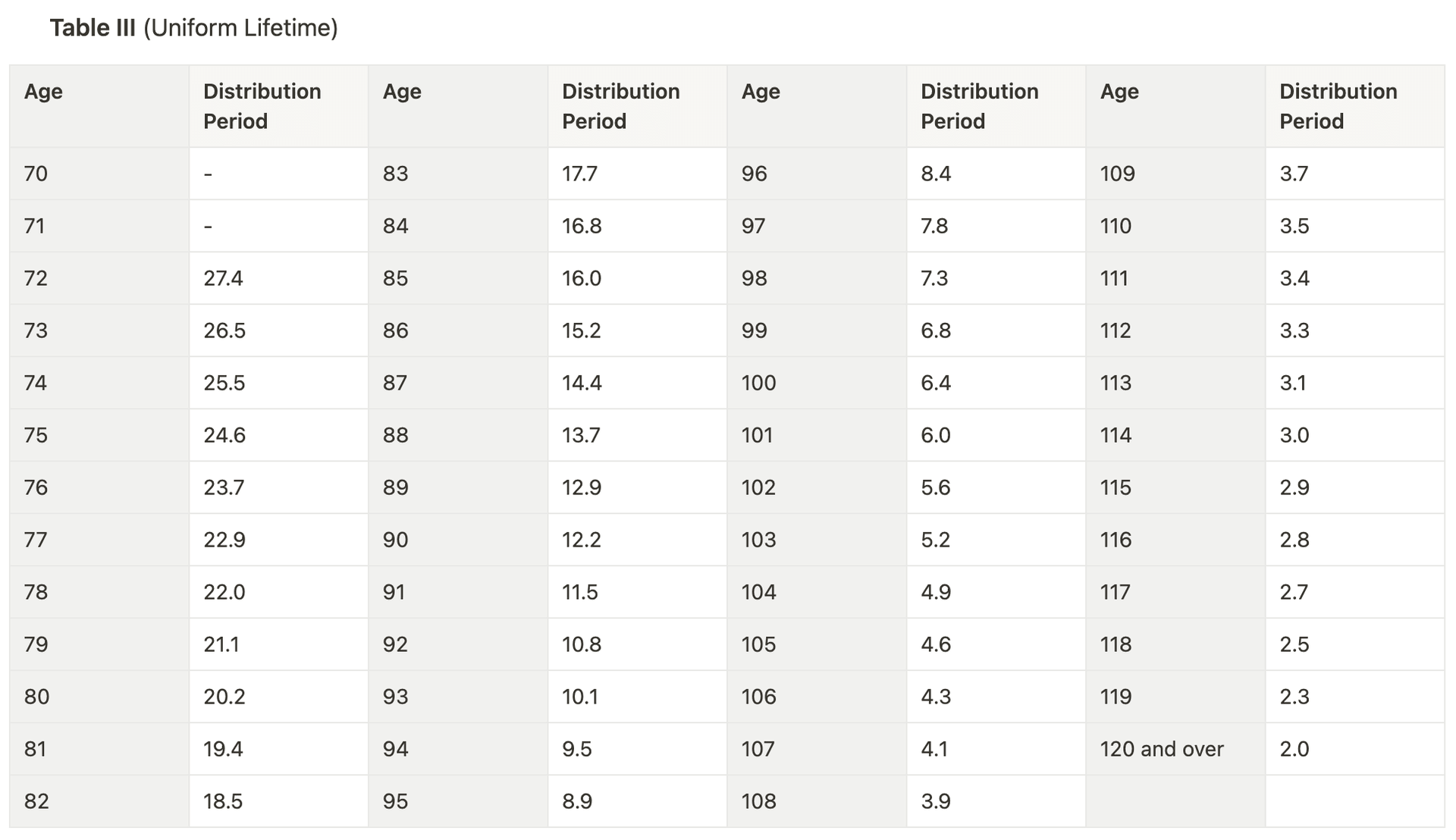
Task: Select the age 70 cell
Action: pyautogui.click(x=36, y=174)
